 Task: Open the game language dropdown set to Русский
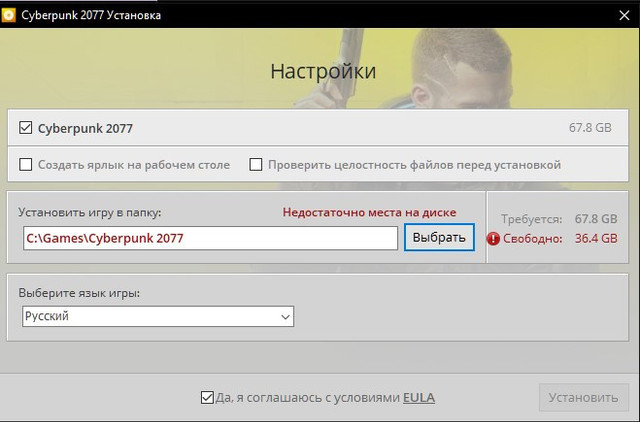[x=157, y=316]
